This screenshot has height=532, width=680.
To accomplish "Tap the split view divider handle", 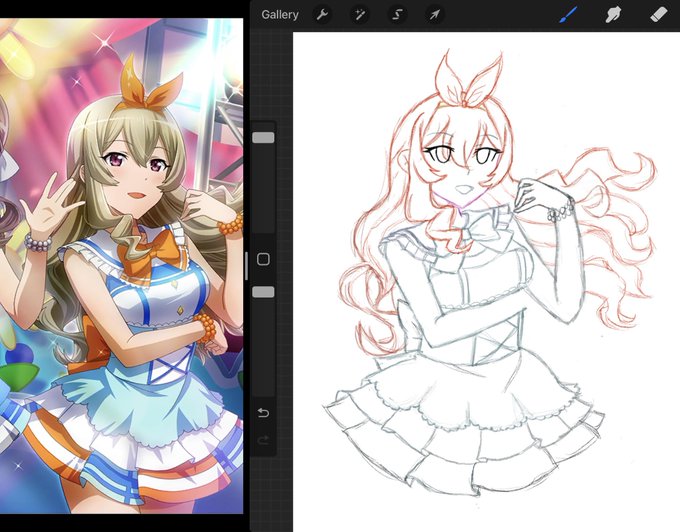I will [246, 266].
